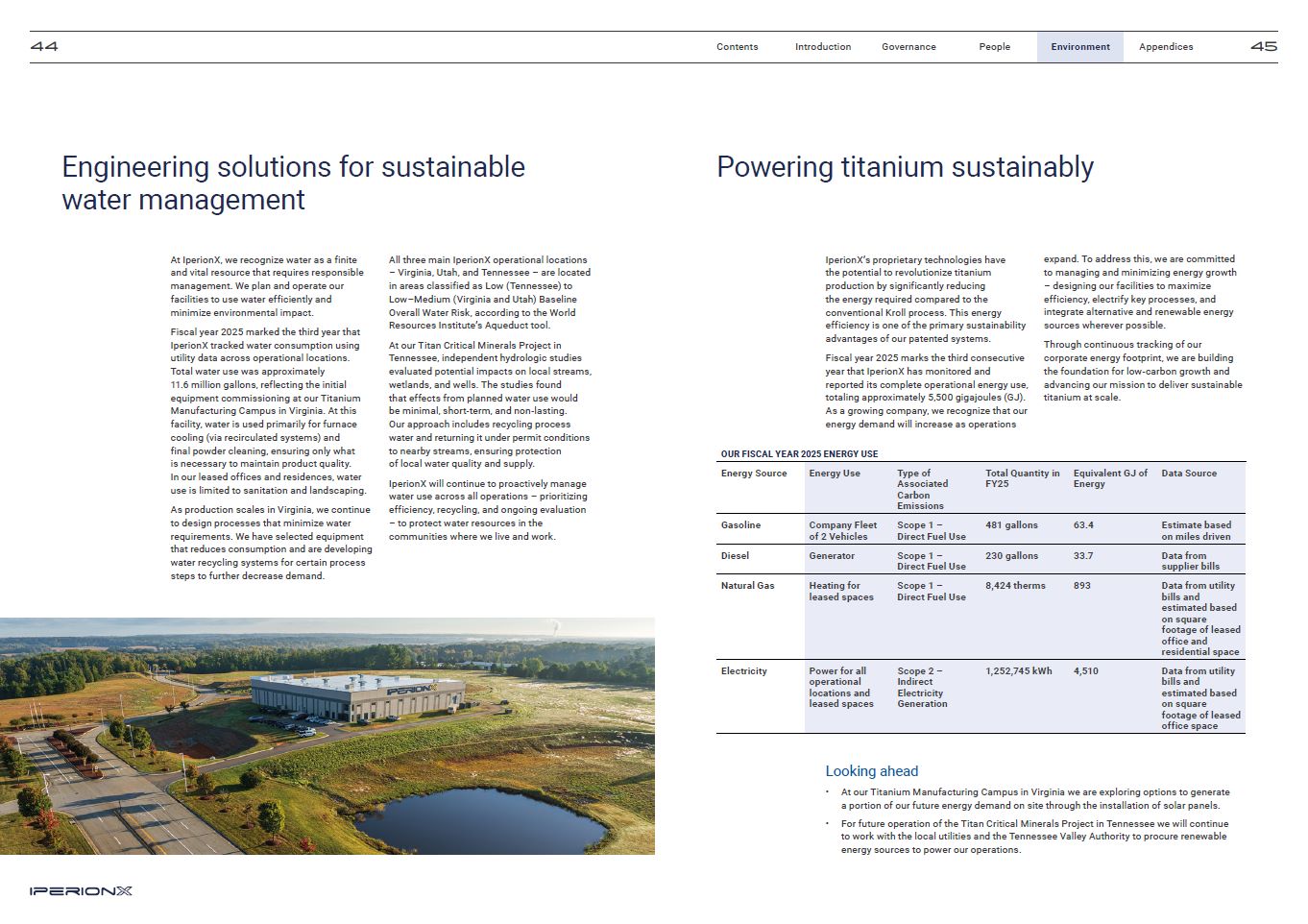Switch to the Governance tab
Screen dimensions: 1308x924
click(908, 47)
